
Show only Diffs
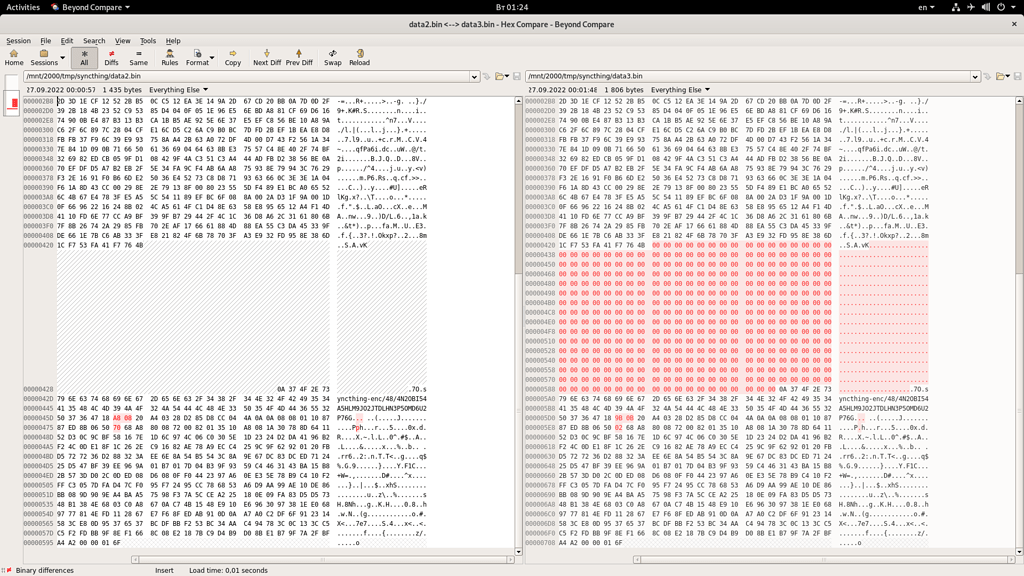click(111, 57)
